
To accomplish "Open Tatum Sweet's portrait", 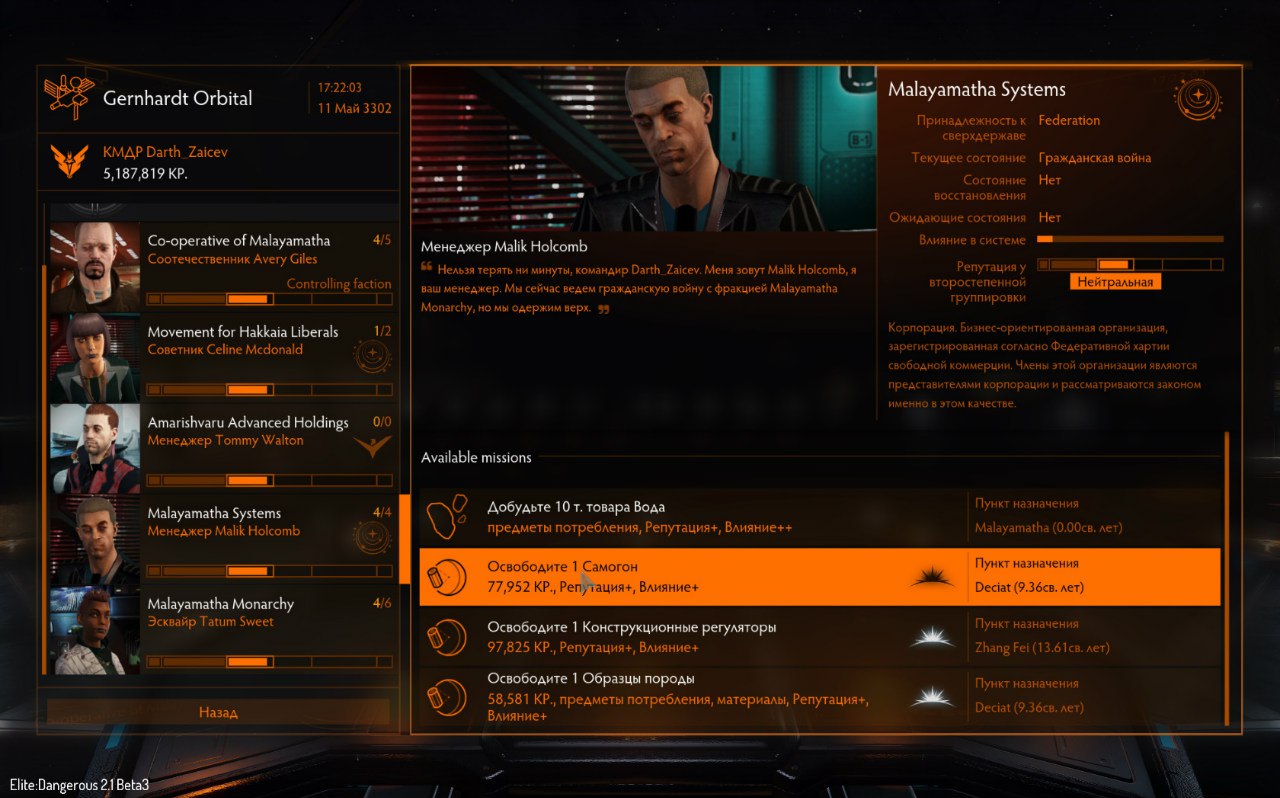I will (x=94, y=630).
